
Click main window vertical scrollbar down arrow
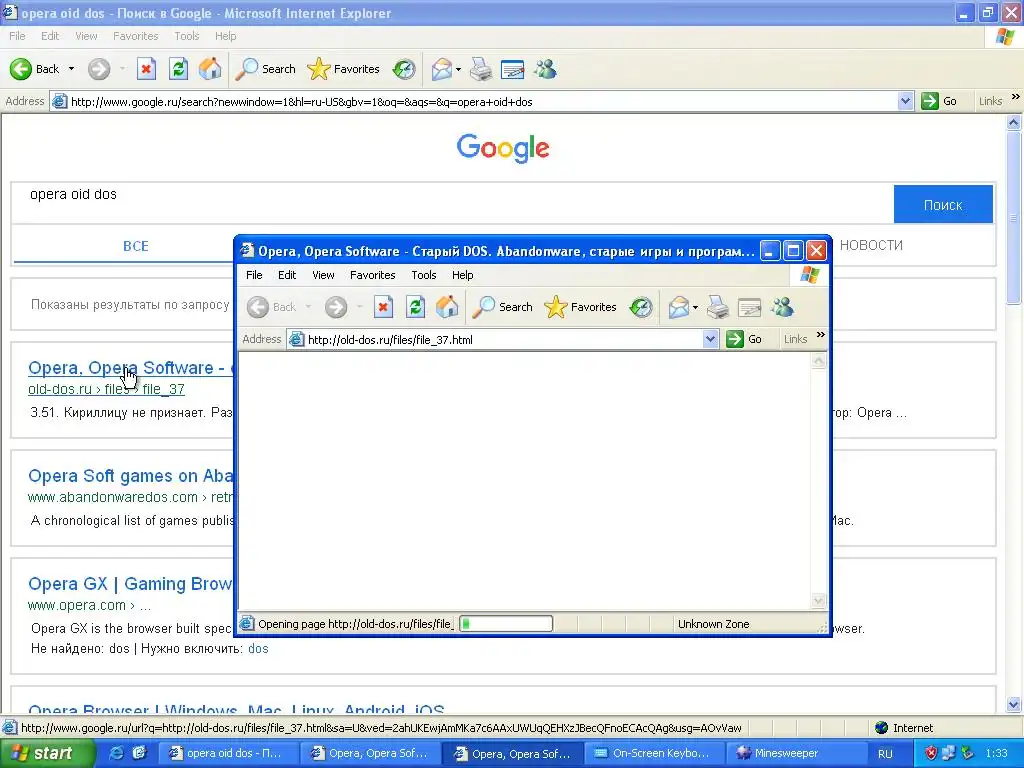1014,704
